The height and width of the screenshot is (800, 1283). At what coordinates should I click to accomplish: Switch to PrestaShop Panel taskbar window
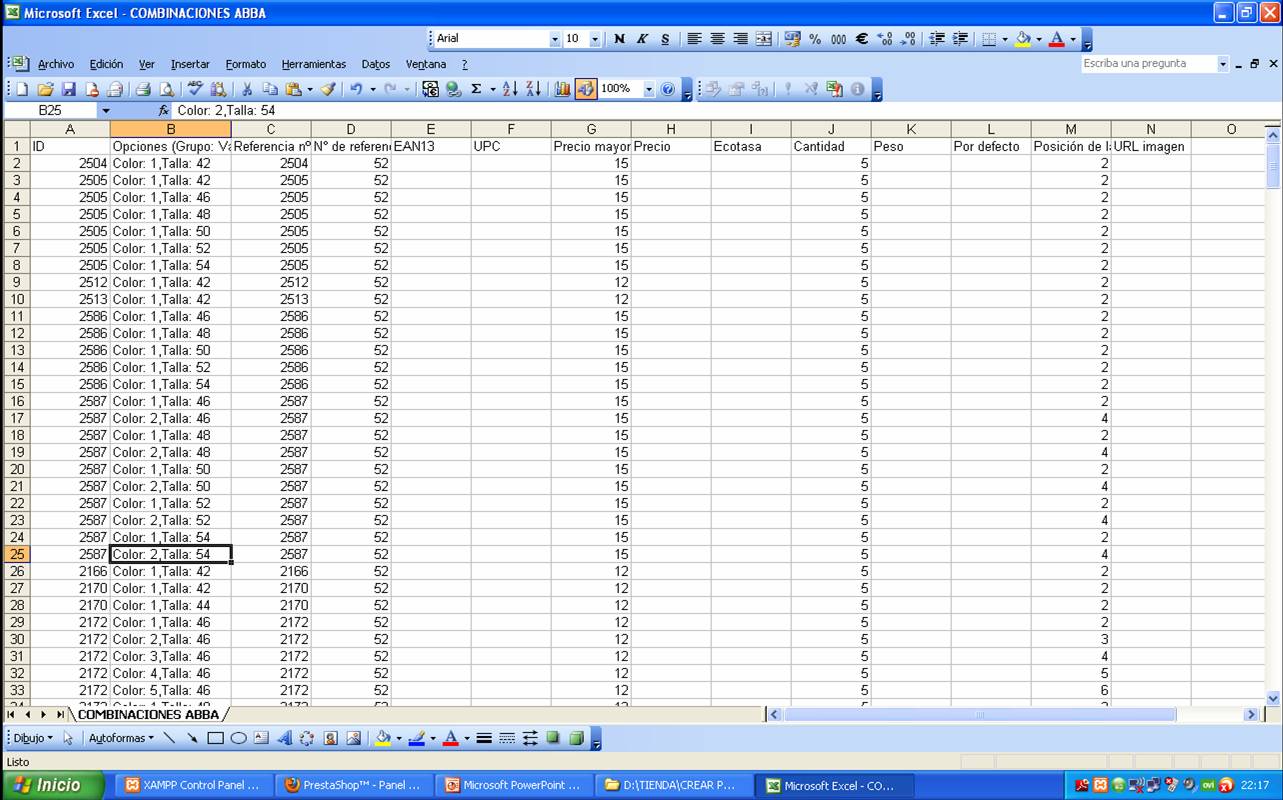tap(353, 785)
